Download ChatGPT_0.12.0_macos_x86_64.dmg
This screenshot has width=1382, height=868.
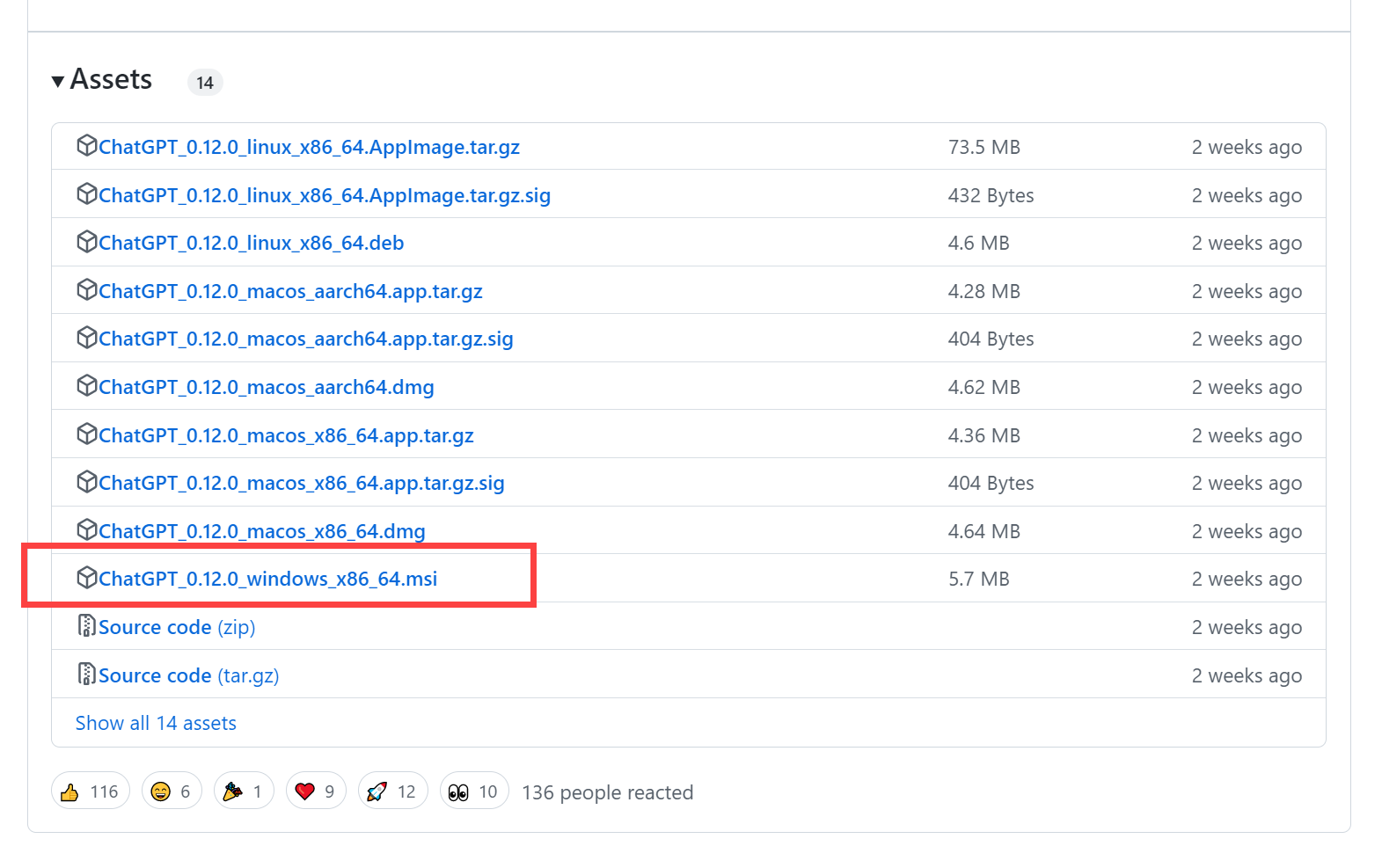261,531
